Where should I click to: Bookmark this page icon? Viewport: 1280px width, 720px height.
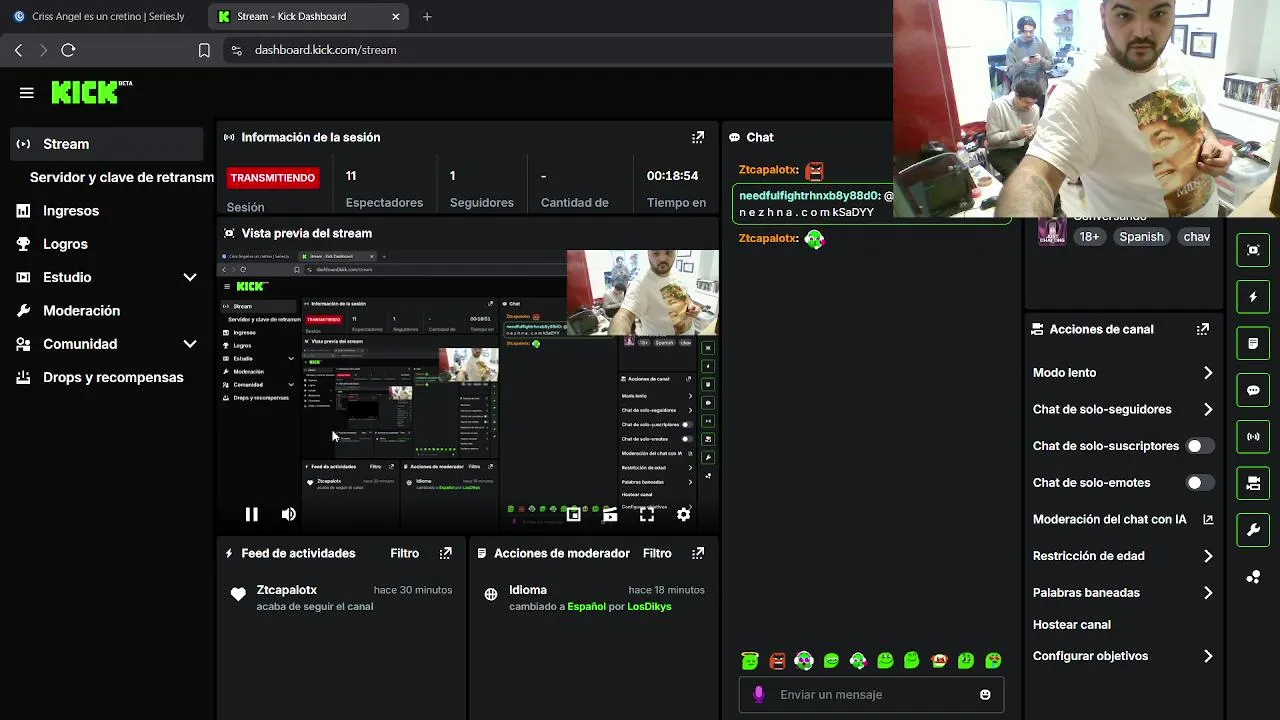[204, 50]
